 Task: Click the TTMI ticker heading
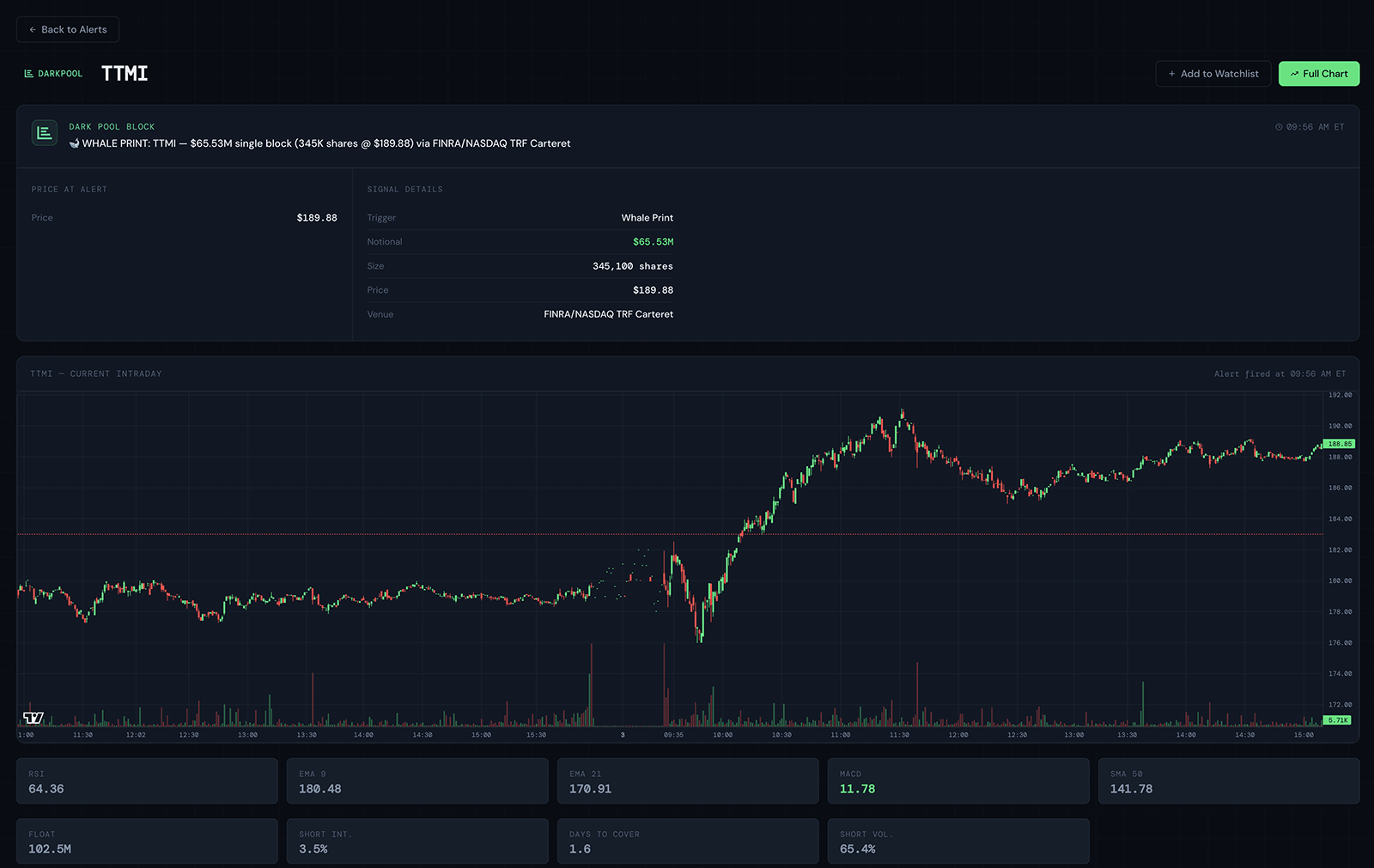pos(125,74)
